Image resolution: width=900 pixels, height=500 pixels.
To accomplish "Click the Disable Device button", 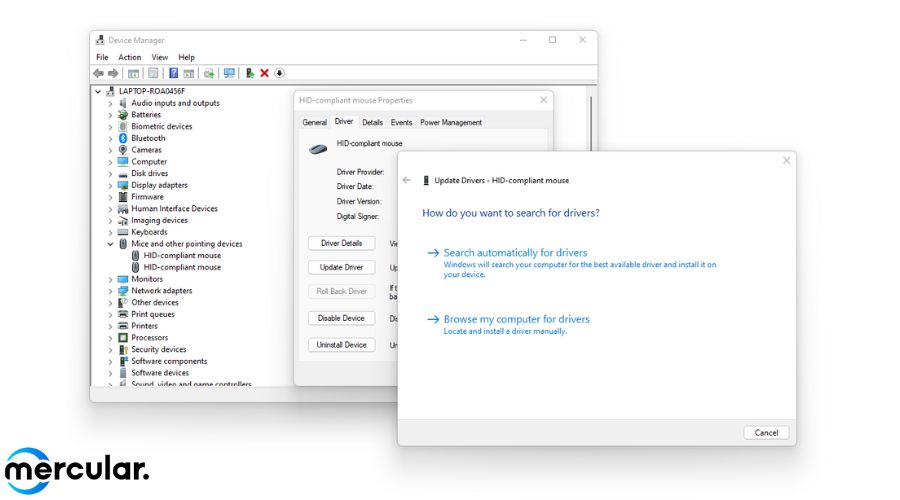I will (x=342, y=318).
